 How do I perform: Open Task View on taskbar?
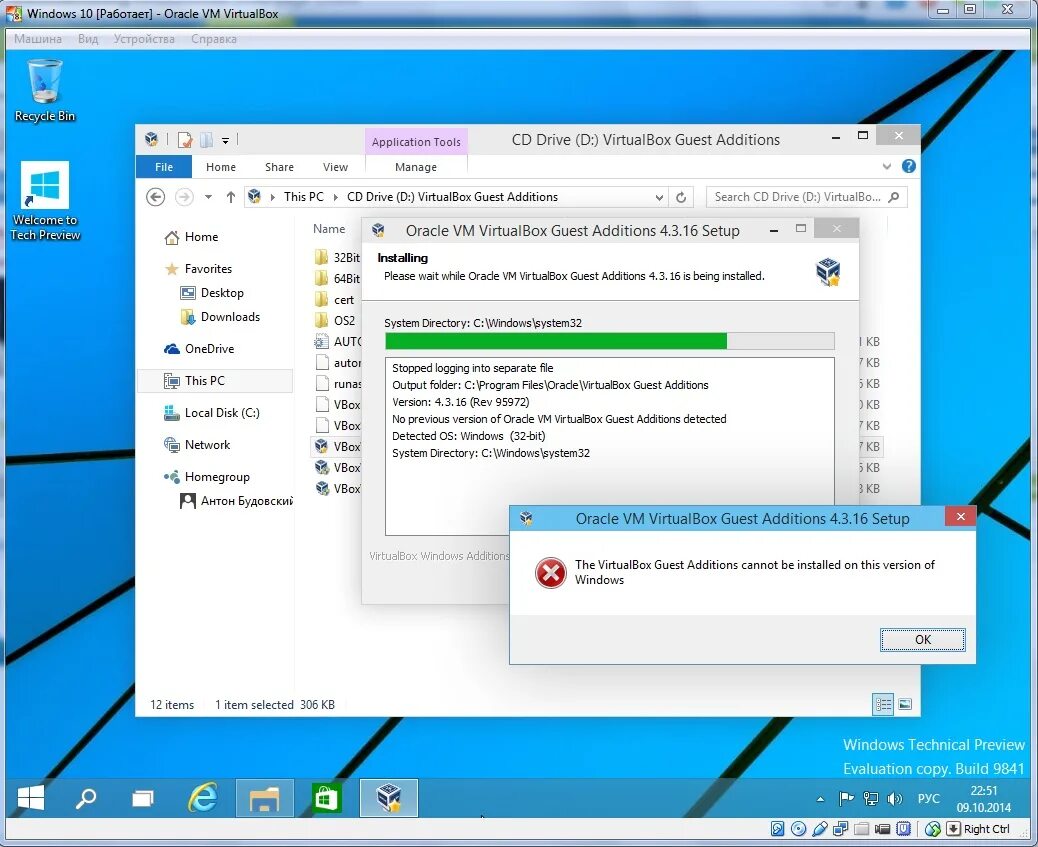click(x=142, y=799)
